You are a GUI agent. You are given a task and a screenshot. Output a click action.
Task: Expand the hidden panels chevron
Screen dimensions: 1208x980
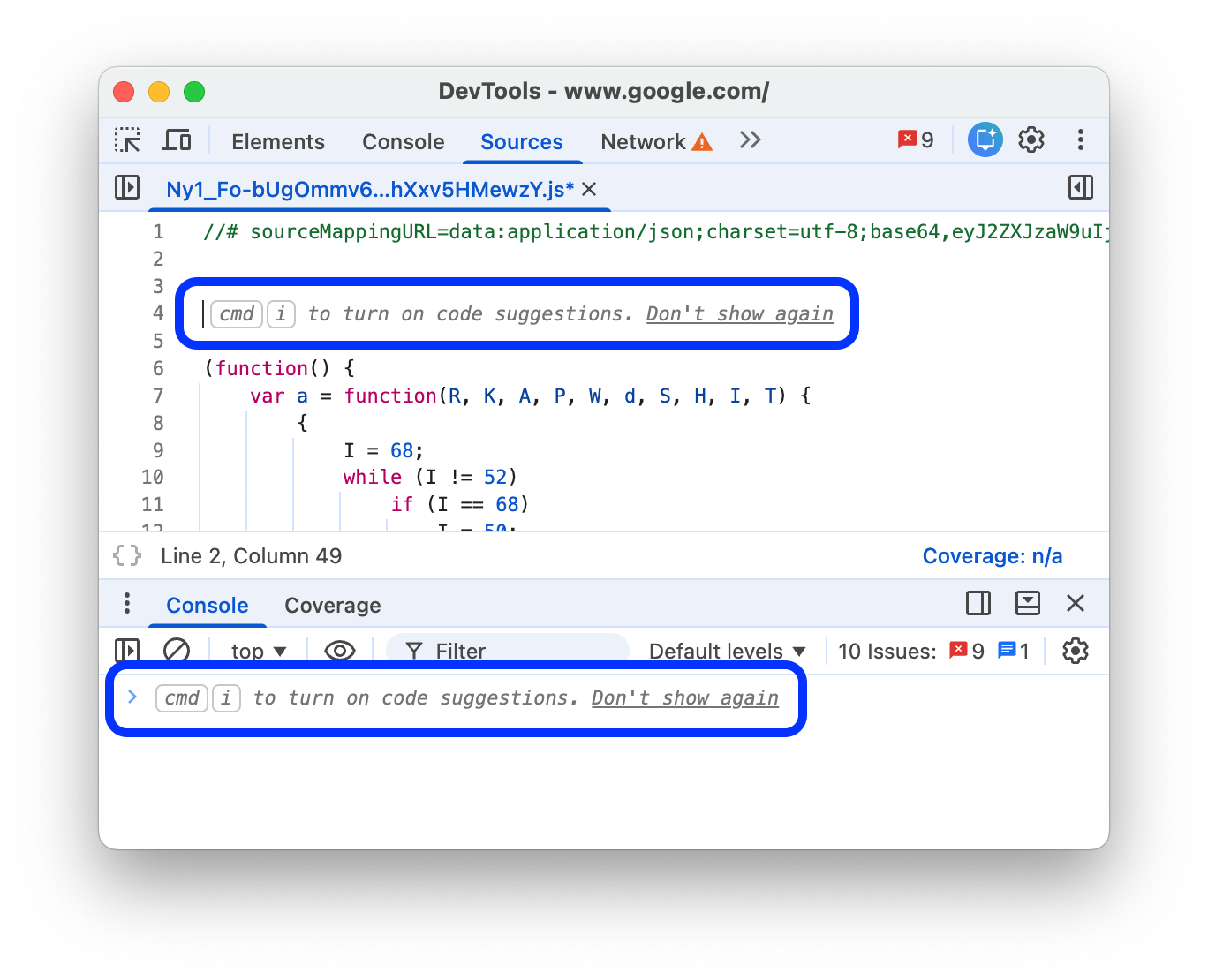click(x=750, y=139)
